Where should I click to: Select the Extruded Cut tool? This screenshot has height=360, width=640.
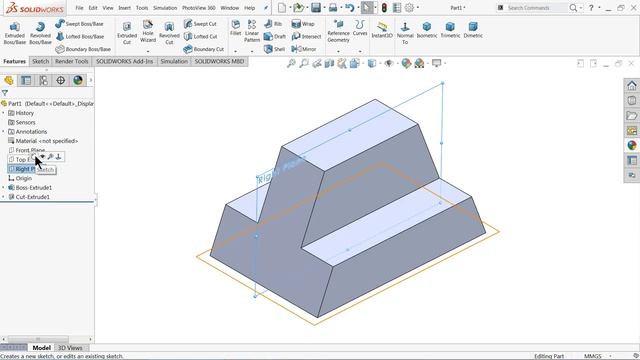(x=127, y=33)
